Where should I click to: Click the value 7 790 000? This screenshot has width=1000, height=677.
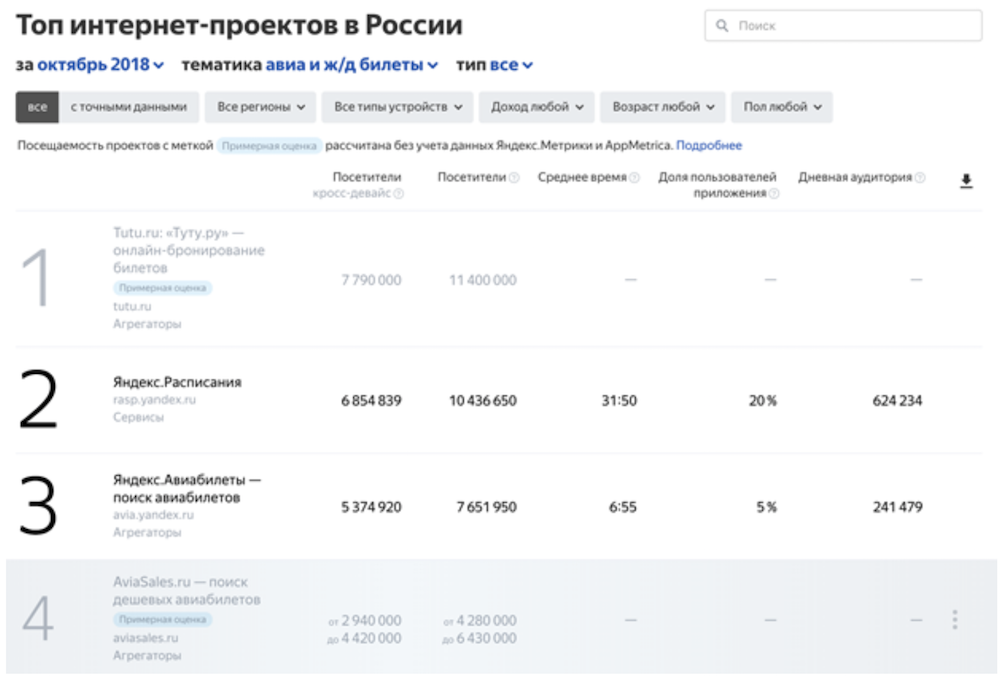pyautogui.click(x=371, y=280)
